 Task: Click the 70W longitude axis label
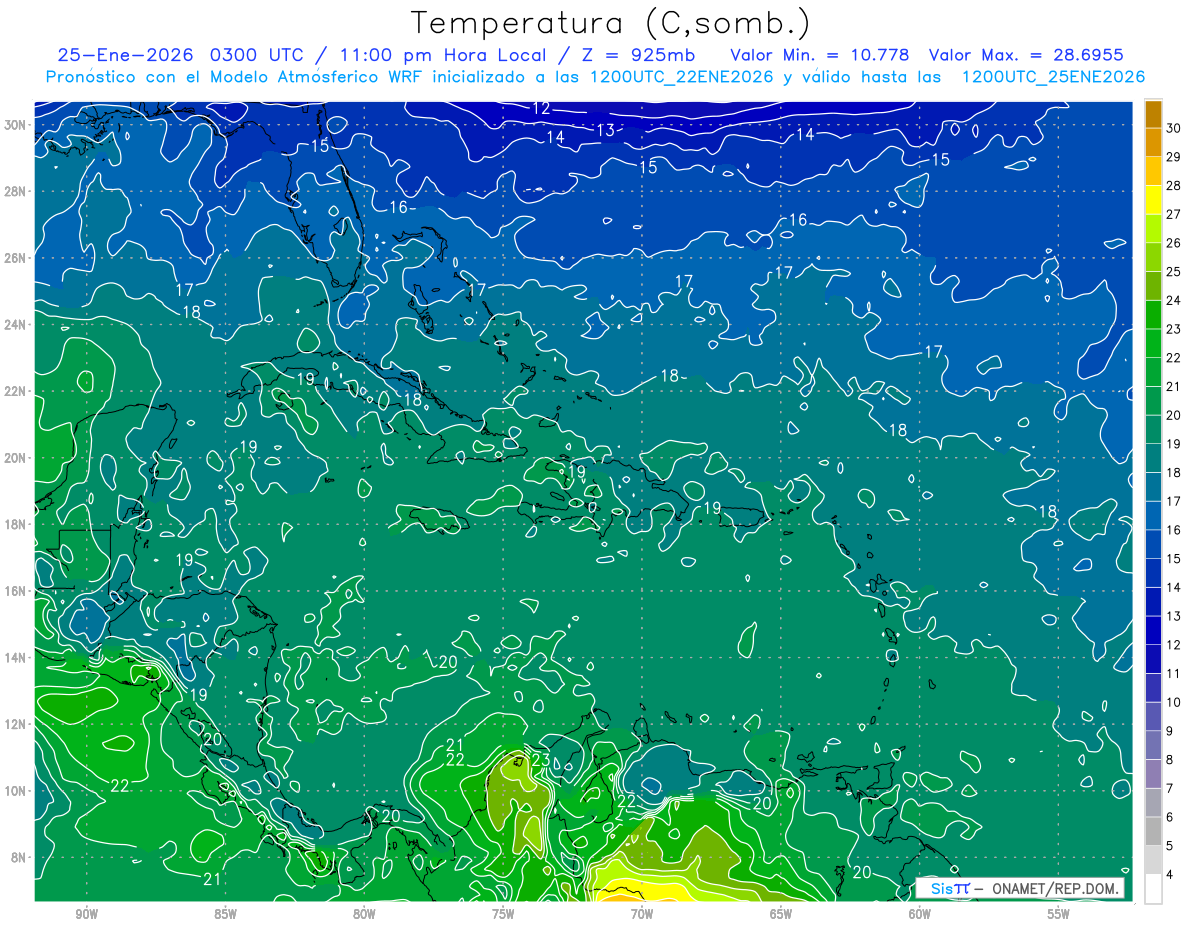click(642, 914)
